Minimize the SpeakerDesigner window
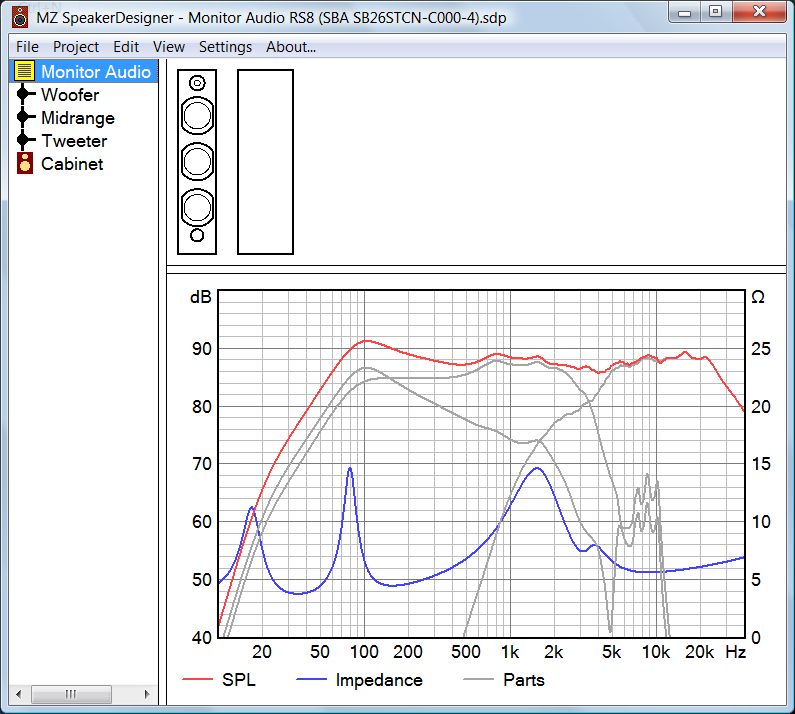Screen dimensions: 795x714 coord(684,12)
